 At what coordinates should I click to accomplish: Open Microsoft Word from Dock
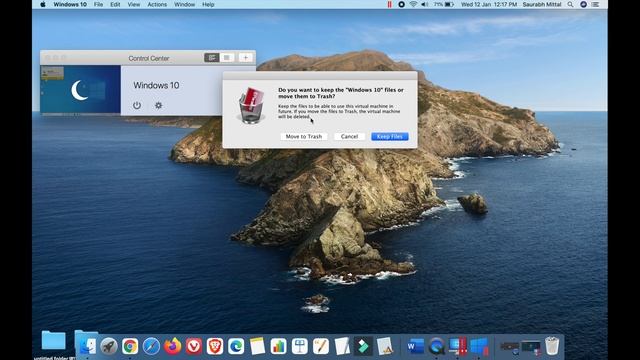click(x=416, y=346)
